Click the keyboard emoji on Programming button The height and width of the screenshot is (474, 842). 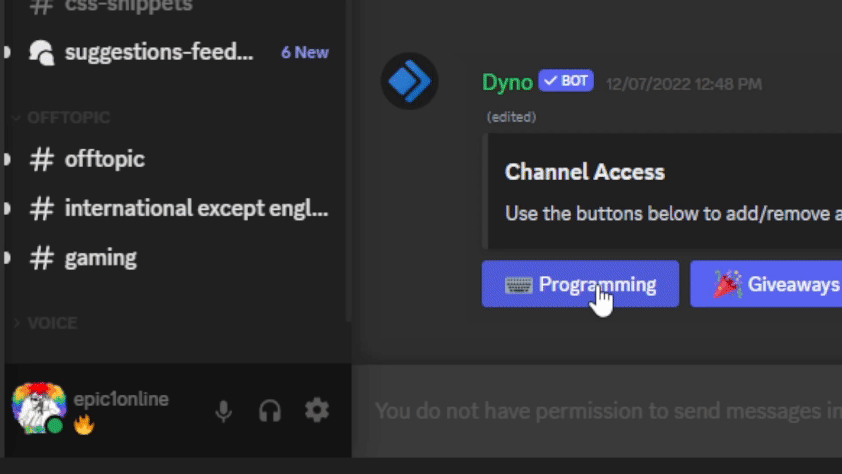tap(518, 285)
